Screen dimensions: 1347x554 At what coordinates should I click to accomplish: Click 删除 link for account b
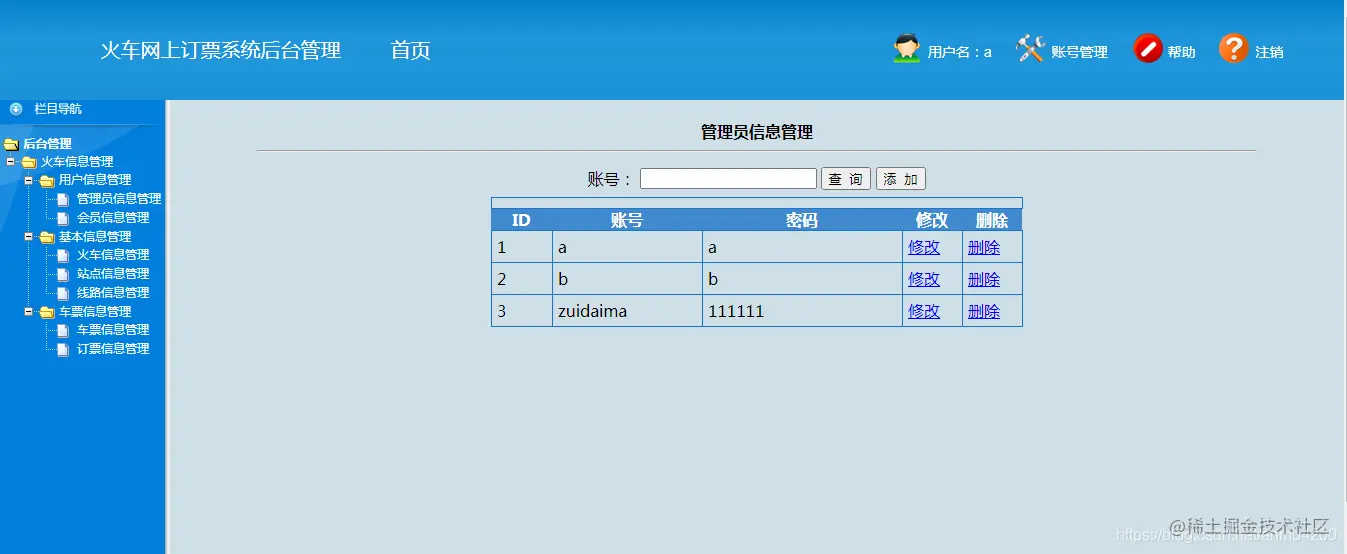tap(984, 279)
